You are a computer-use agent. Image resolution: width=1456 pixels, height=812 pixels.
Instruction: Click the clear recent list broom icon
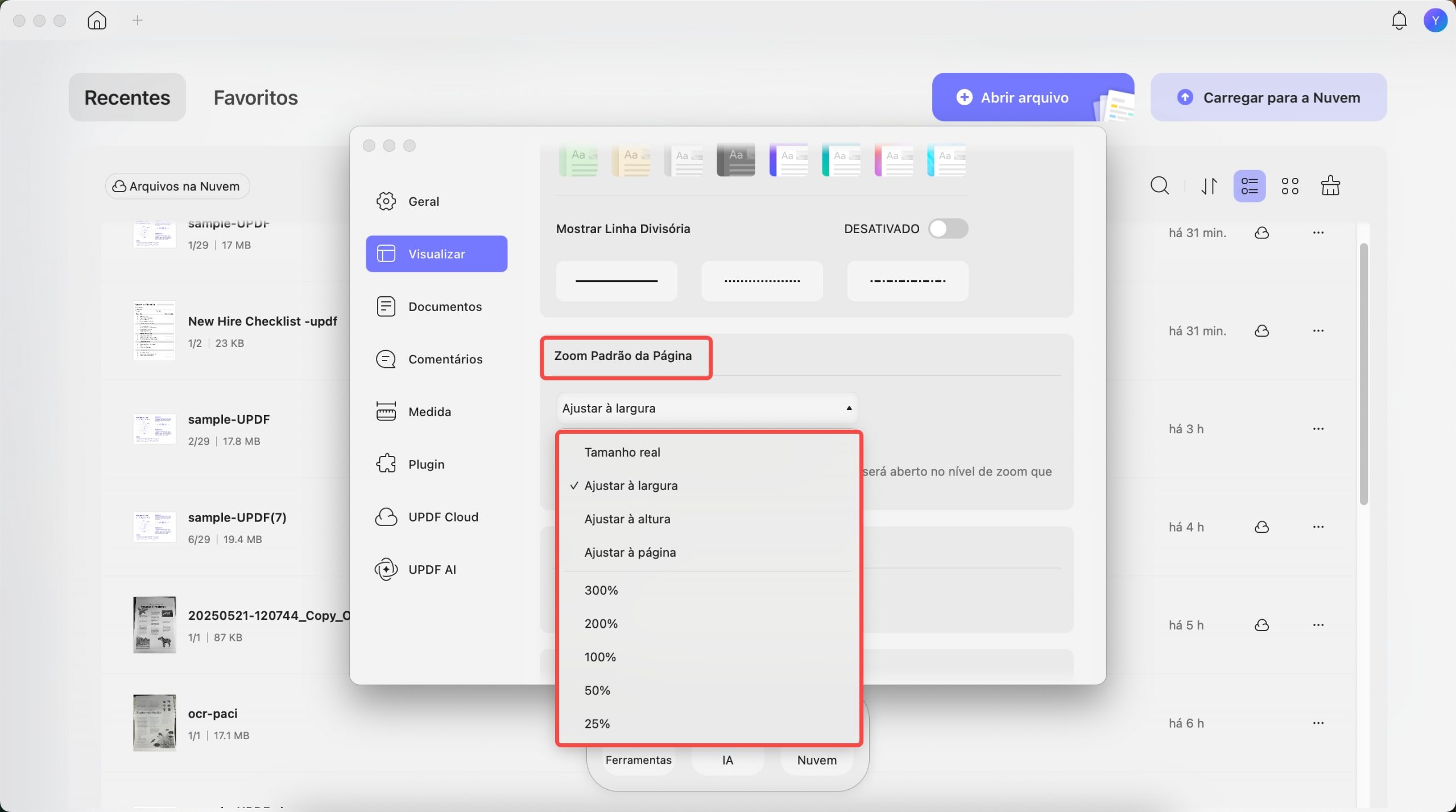coord(1330,185)
